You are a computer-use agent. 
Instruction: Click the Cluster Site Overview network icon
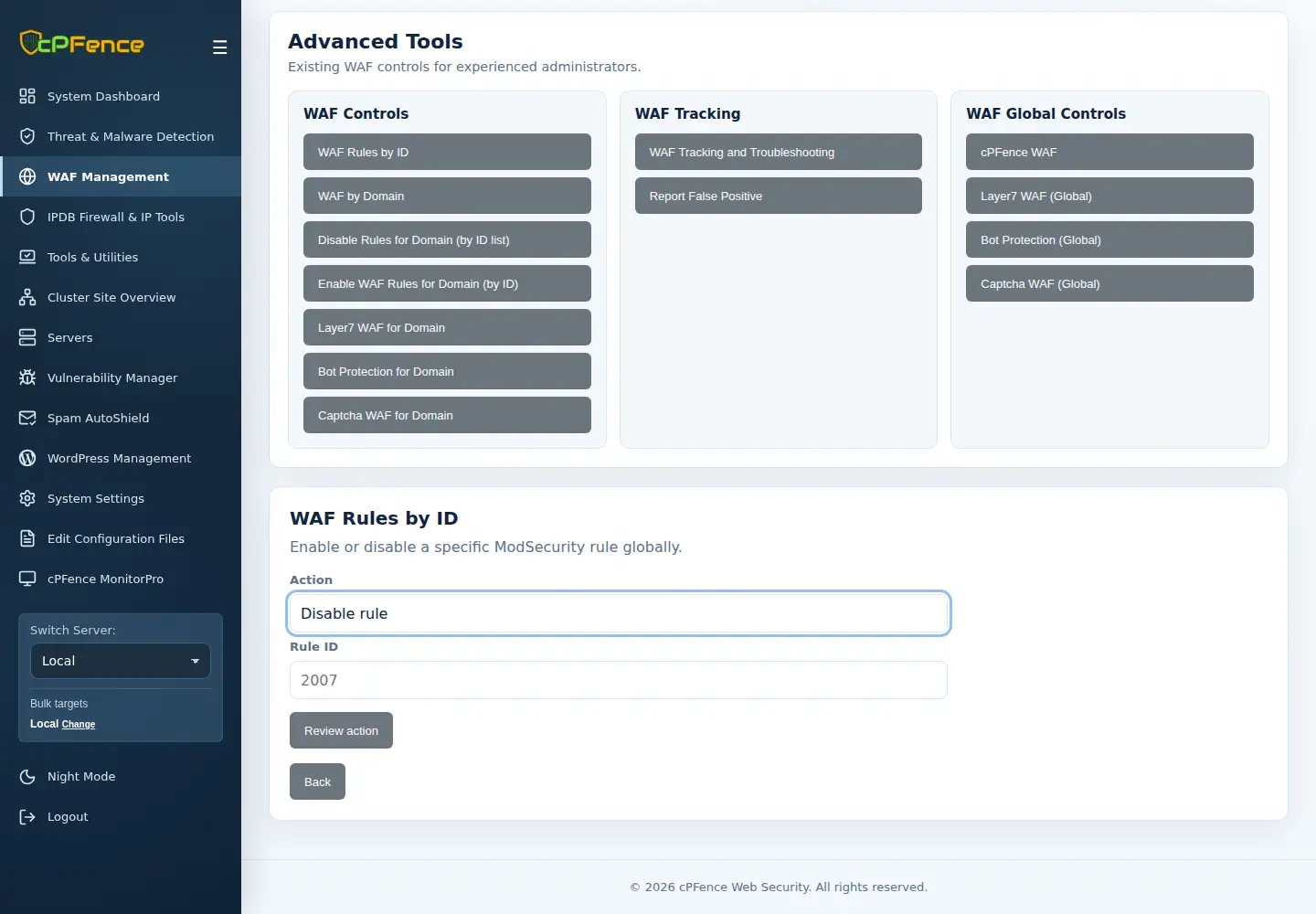click(x=27, y=297)
